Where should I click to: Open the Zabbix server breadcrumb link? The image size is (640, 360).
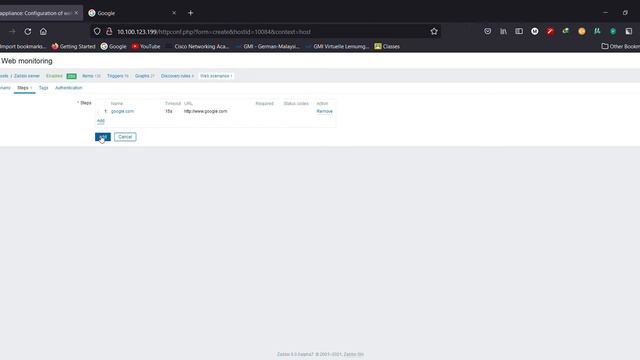click(27, 76)
